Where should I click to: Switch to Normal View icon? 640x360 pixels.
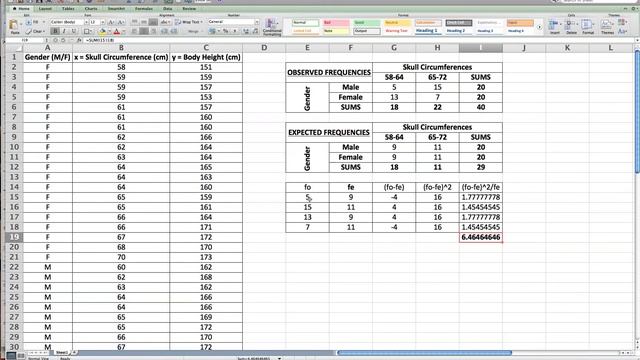(x=11, y=356)
